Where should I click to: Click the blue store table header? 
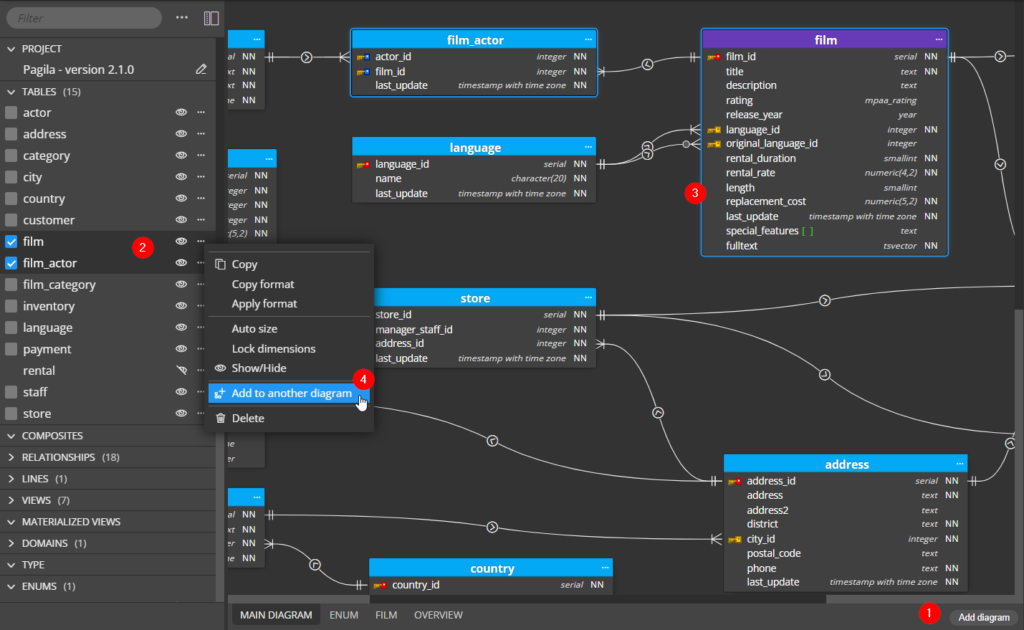(x=475, y=298)
